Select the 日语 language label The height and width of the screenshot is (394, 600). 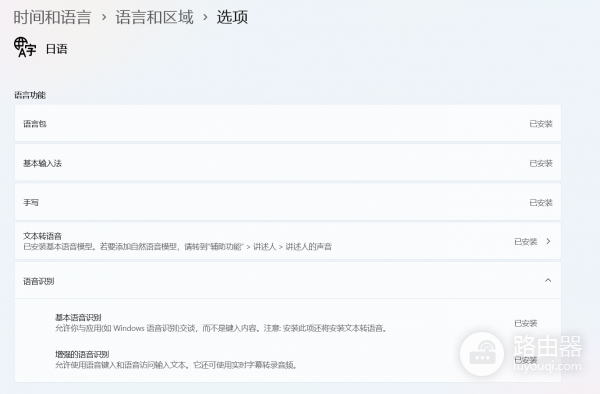[57, 49]
